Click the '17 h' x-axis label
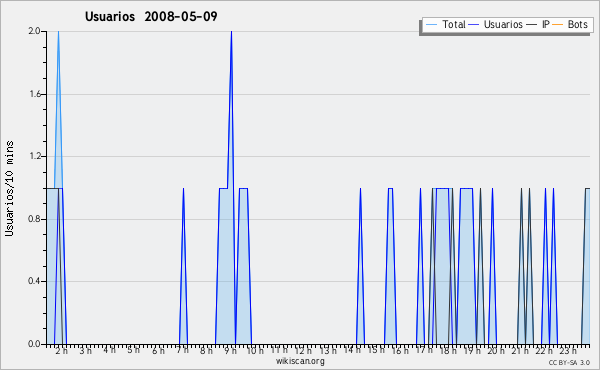600x370 pixels. point(424,350)
